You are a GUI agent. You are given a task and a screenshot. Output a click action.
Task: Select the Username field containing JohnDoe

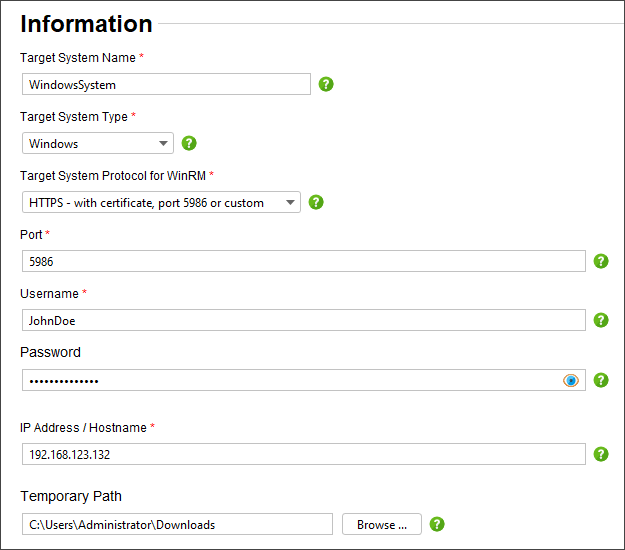302,320
